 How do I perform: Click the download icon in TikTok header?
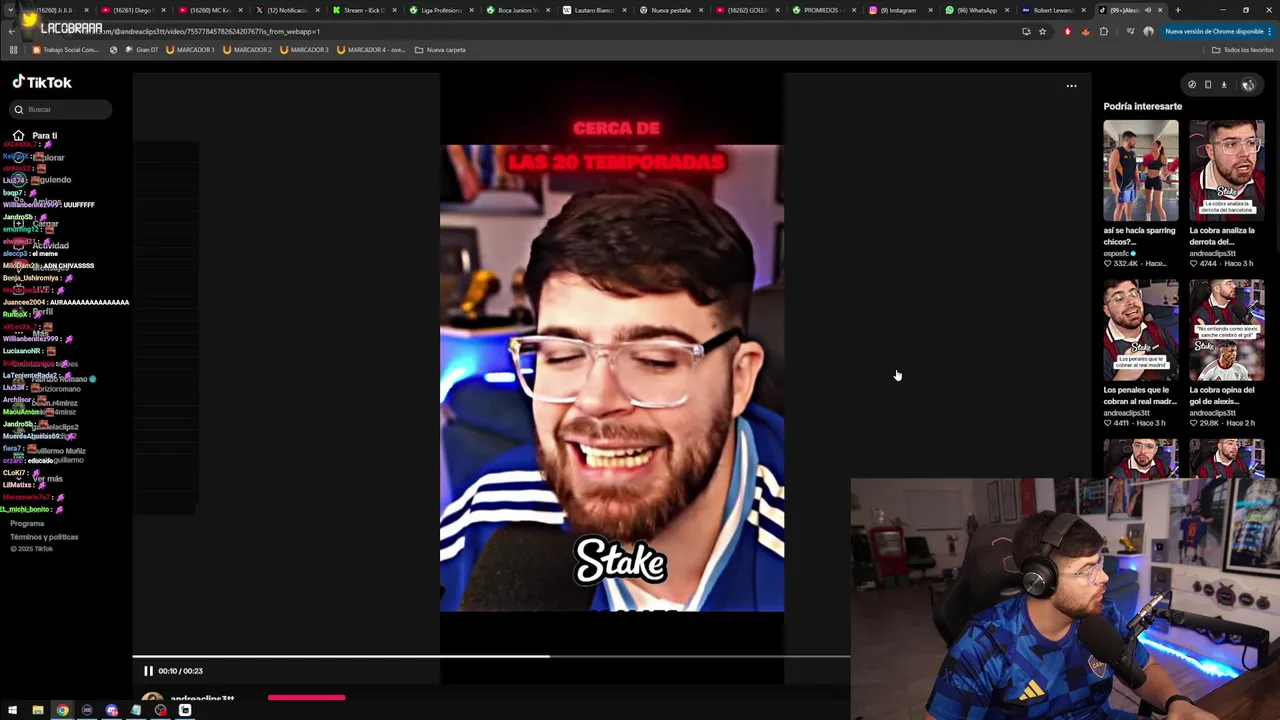[1223, 85]
